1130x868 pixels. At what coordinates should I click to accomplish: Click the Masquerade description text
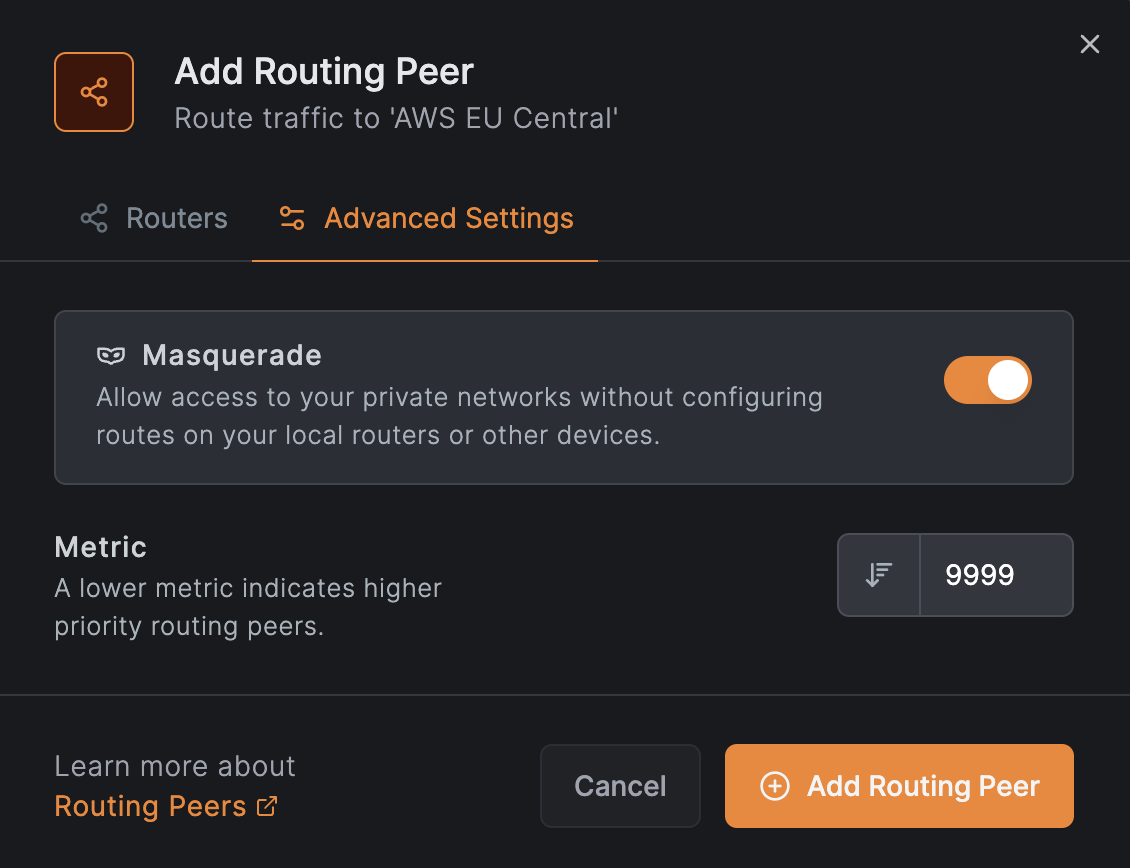click(x=459, y=416)
